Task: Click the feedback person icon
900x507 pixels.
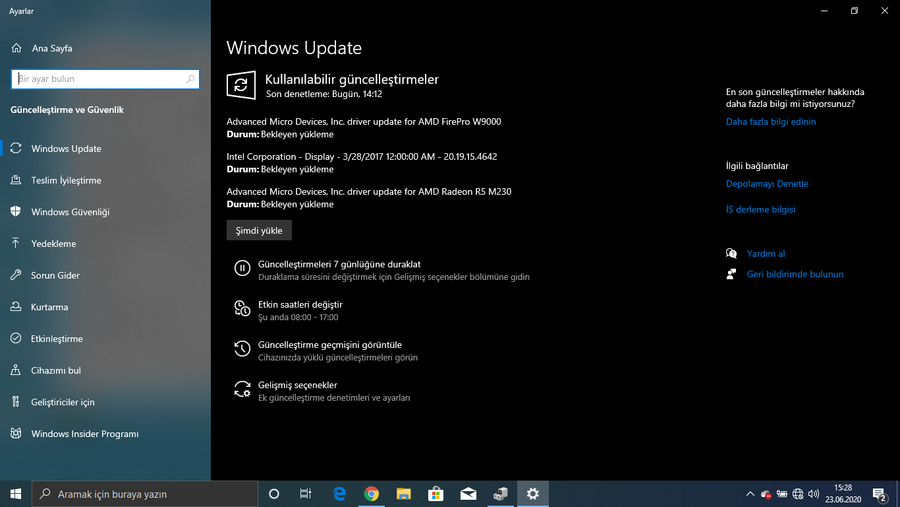Action: point(731,274)
